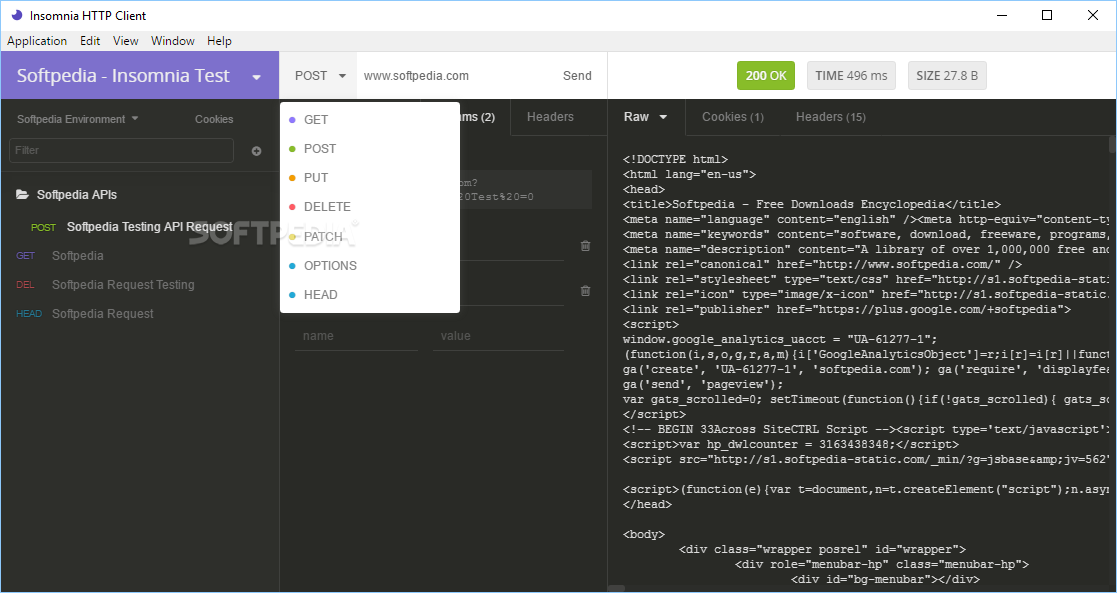Toggle the POST method dropdown
This screenshot has width=1117, height=593.
click(x=321, y=76)
